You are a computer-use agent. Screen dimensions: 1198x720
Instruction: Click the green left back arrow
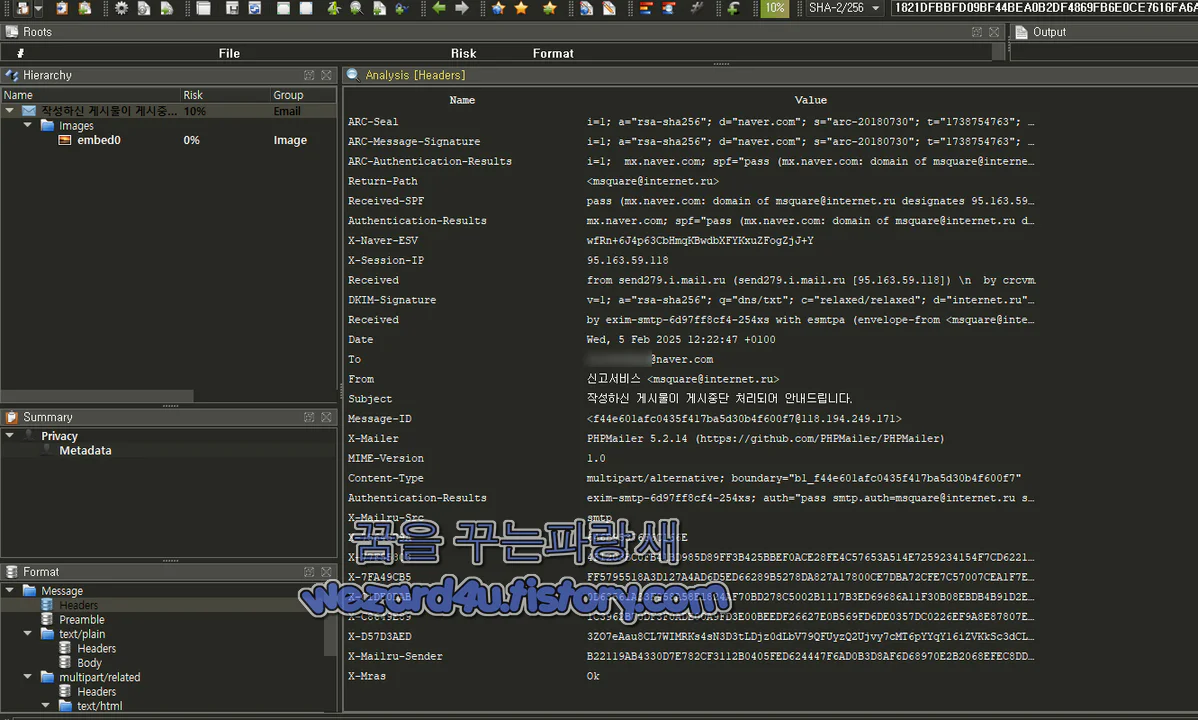(x=439, y=8)
